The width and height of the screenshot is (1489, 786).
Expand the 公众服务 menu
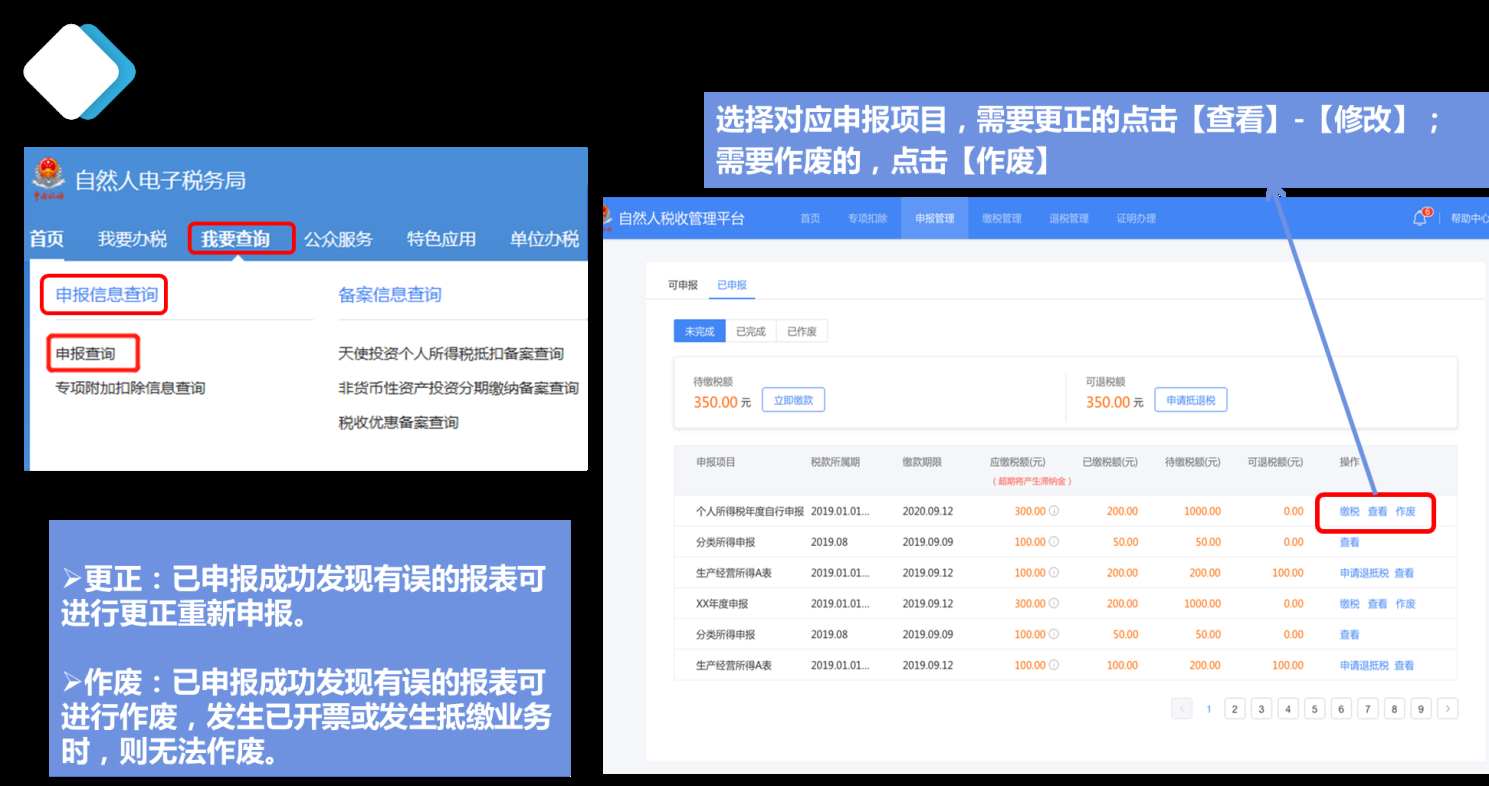pos(338,239)
